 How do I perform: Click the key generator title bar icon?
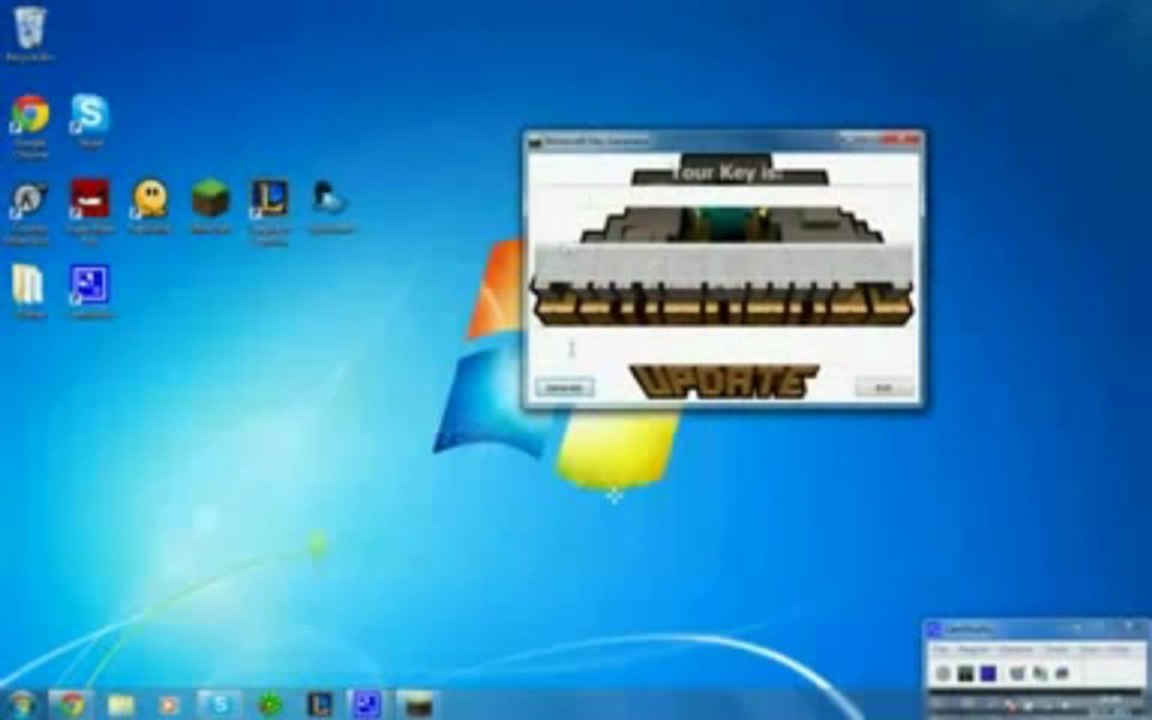[x=535, y=141]
